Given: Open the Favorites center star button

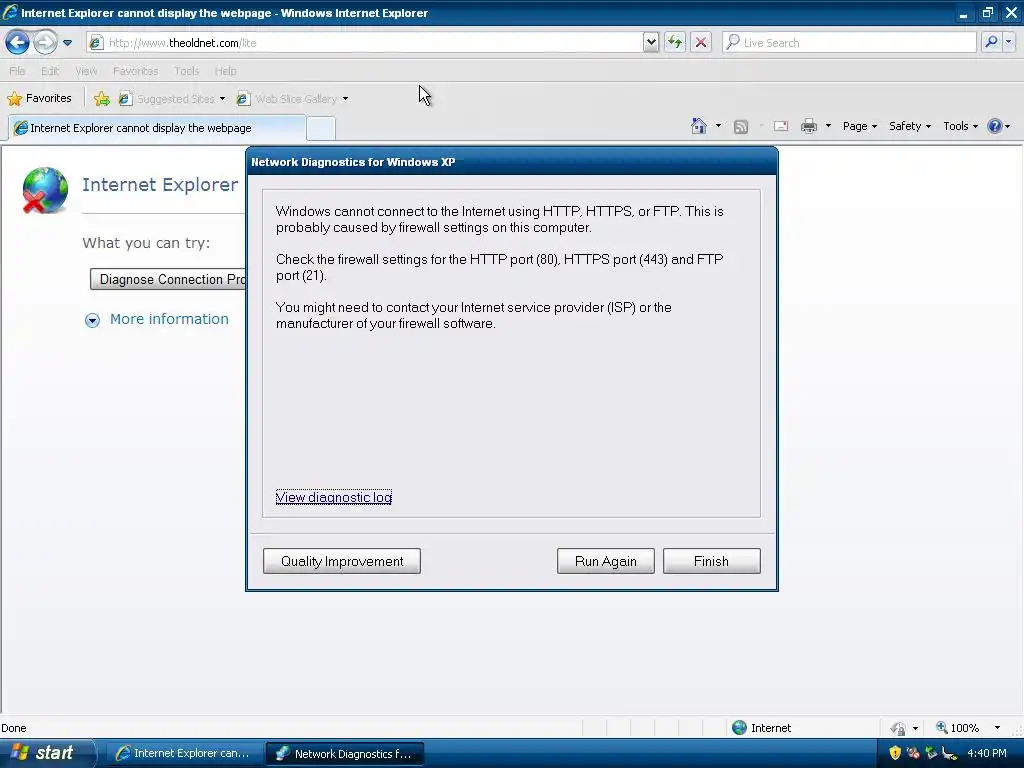Looking at the screenshot, I should tap(39, 99).
